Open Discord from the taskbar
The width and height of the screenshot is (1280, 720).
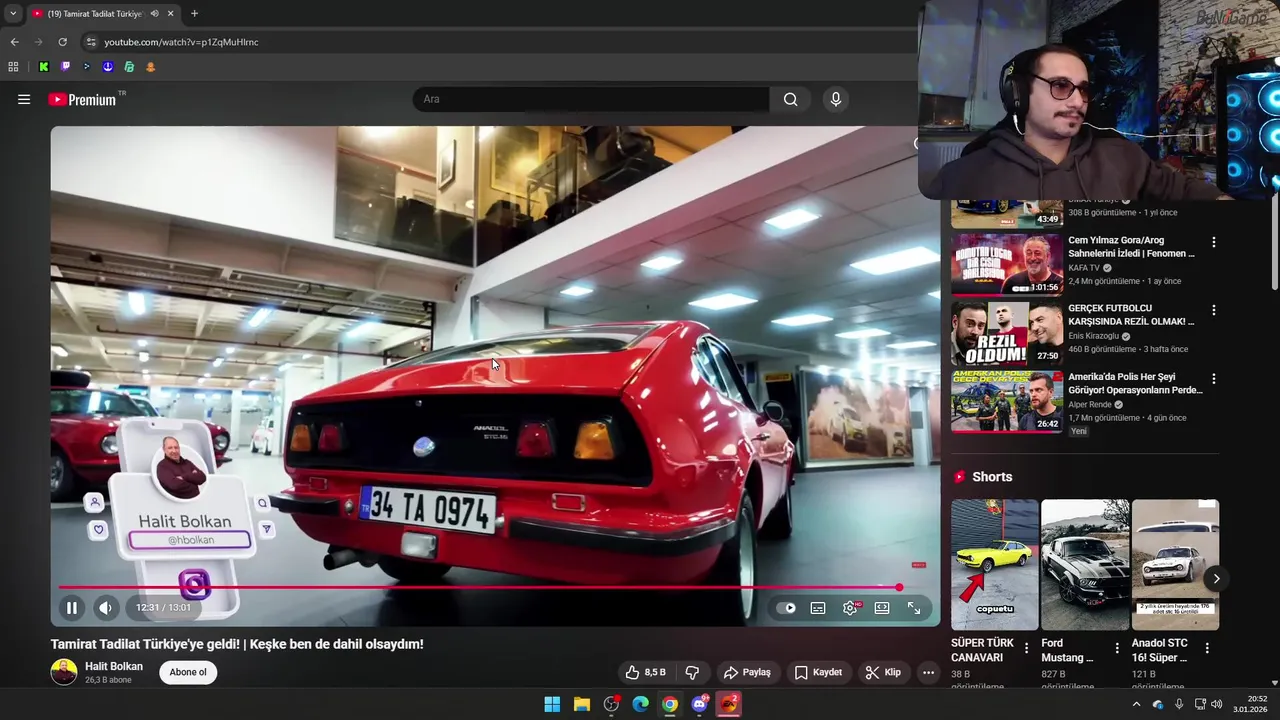(x=700, y=704)
